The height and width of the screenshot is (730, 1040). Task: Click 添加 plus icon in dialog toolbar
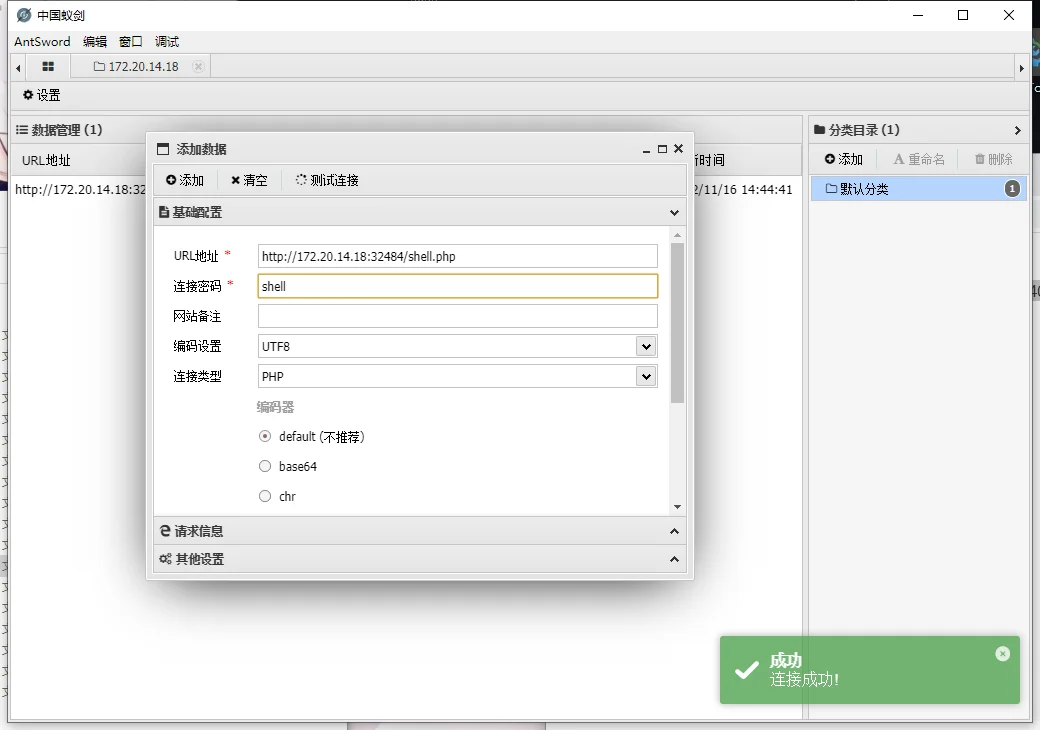point(185,180)
